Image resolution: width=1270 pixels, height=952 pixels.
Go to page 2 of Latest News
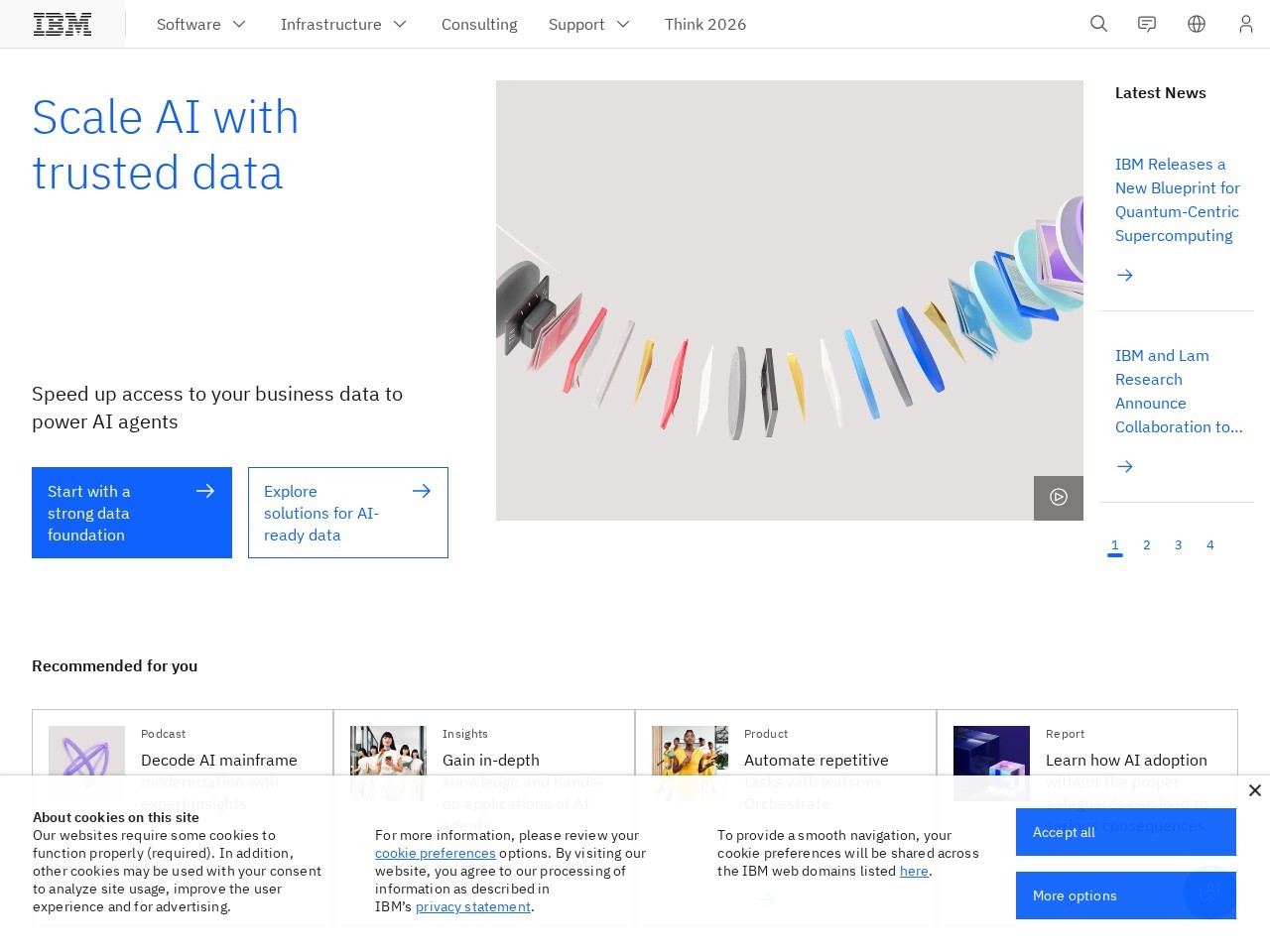(x=1147, y=544)
